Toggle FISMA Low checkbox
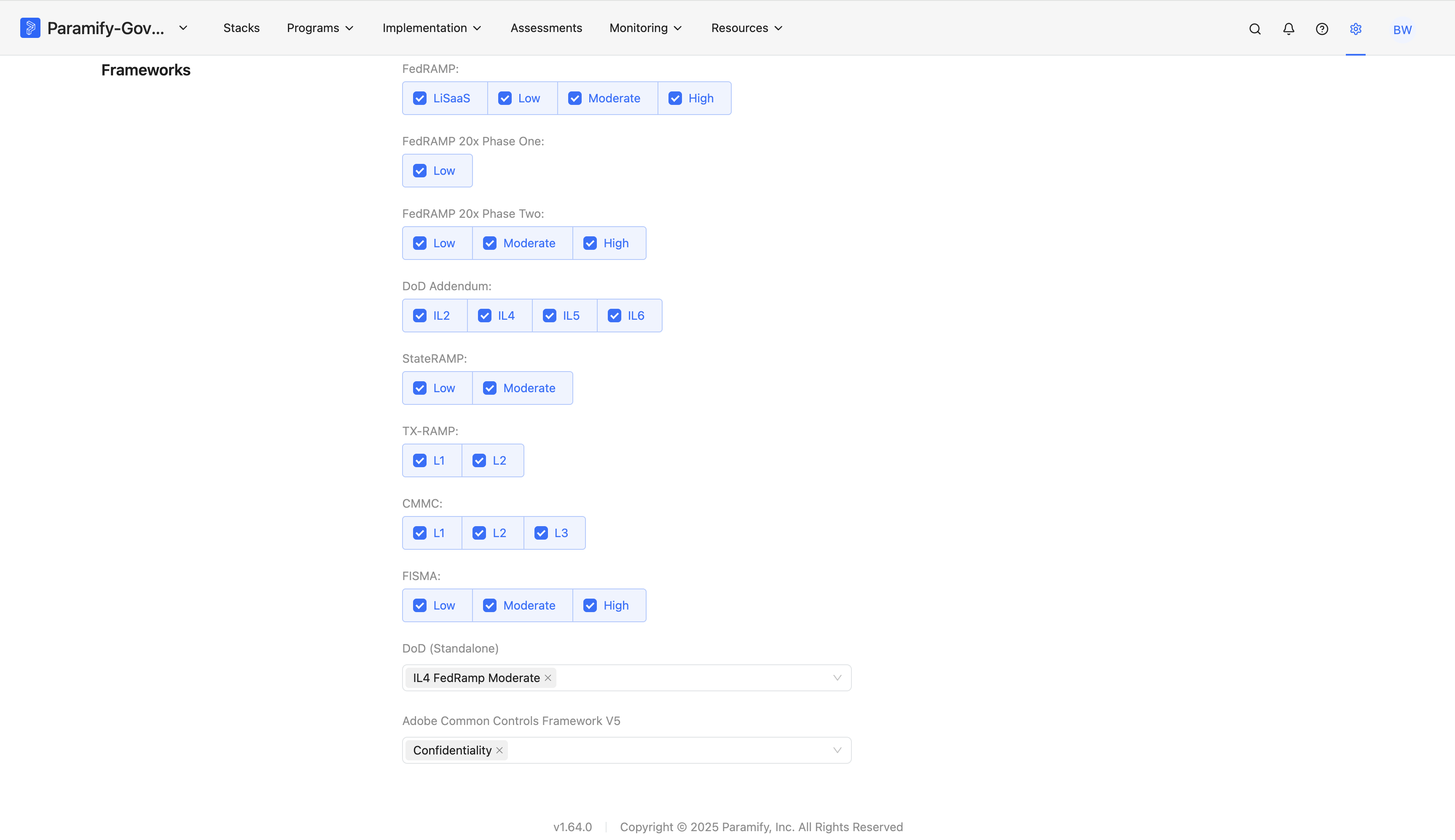 click(419, 606)
